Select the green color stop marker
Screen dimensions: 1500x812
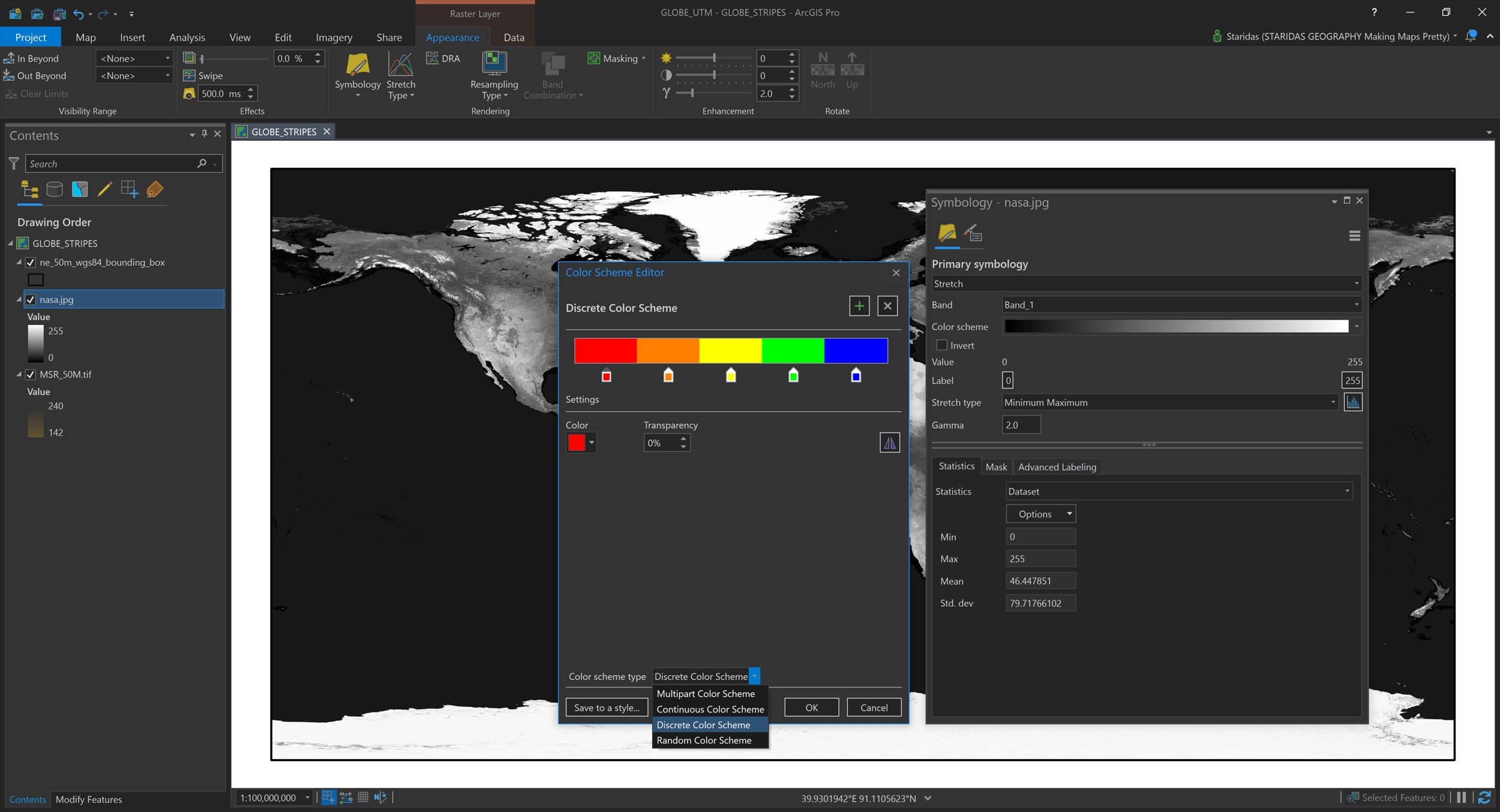pyautogui.click(x=793, y=376)
